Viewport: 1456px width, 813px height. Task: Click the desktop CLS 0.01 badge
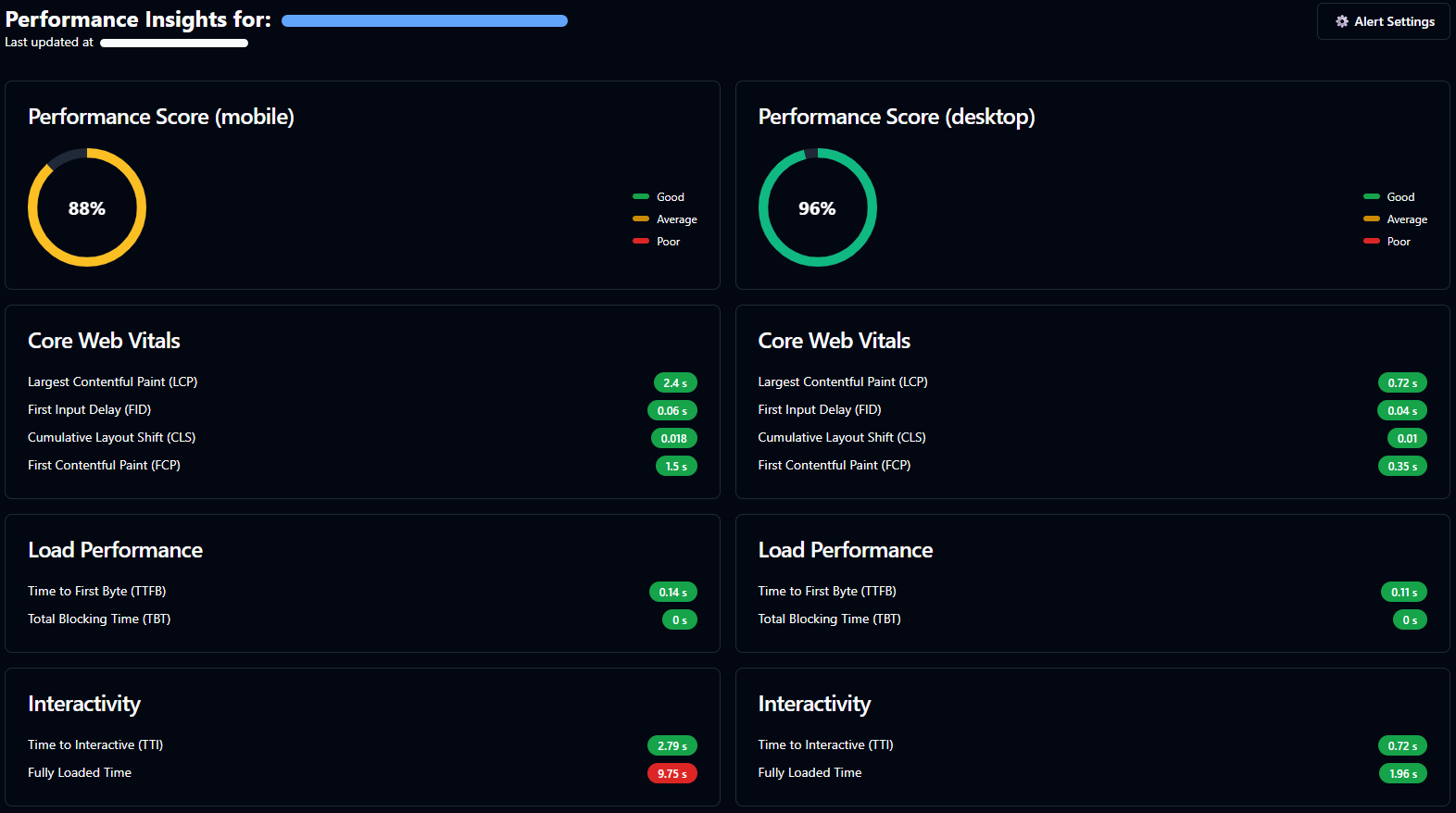coord(1407,438)
